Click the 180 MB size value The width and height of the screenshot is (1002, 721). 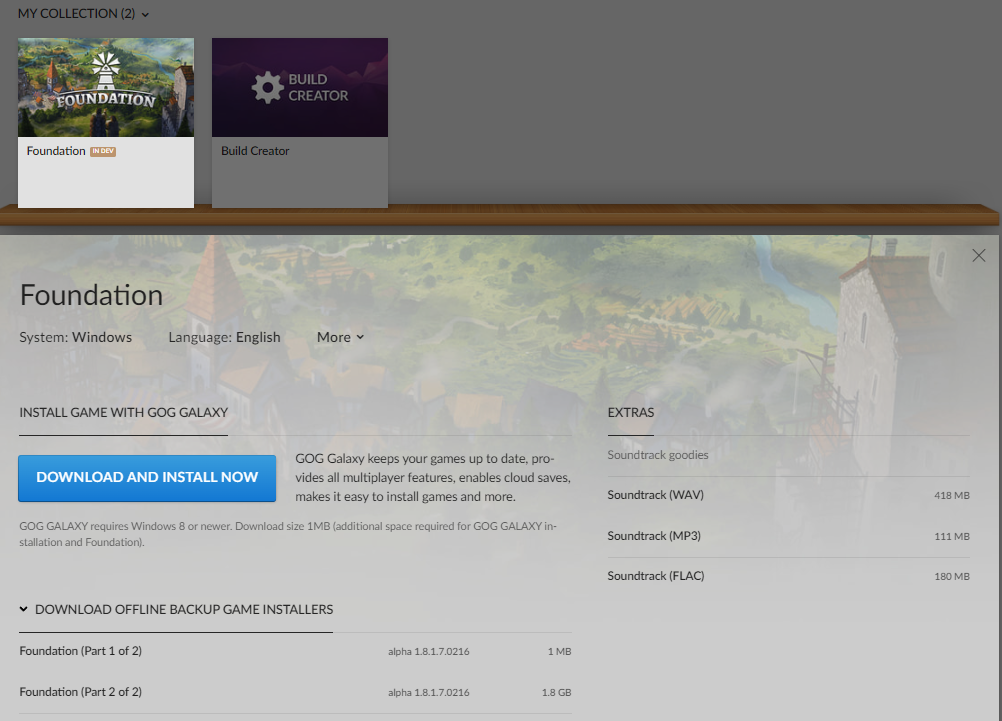(x=952, y=577)
